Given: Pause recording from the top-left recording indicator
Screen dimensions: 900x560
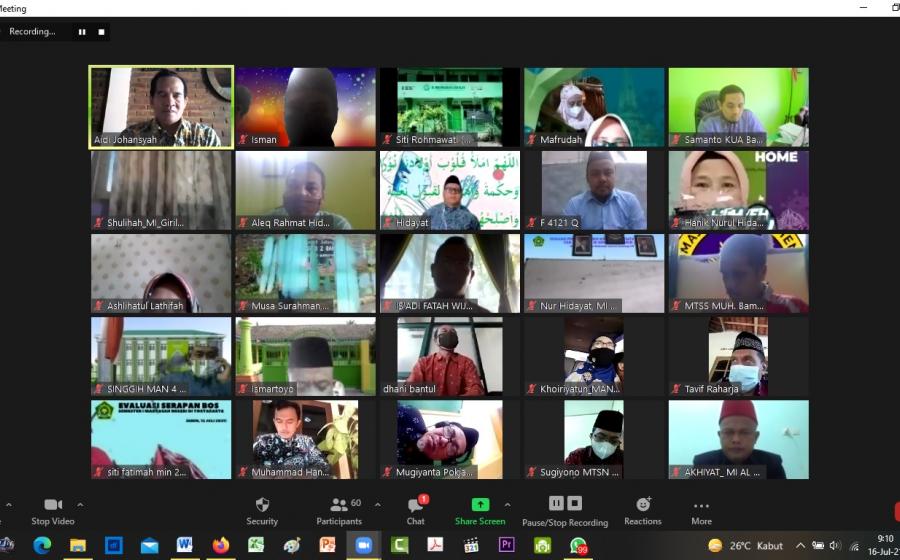Looking at the screenshot, I should click(82, 32).
